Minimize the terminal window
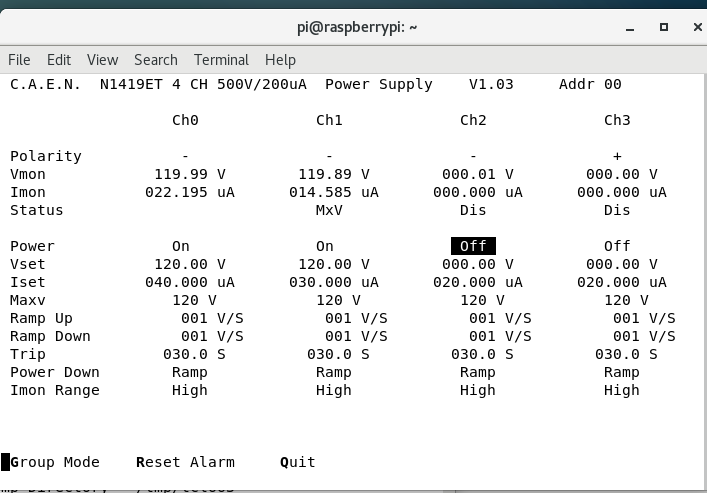The width and height of the screenshot is (707, 493). (630, 28)
